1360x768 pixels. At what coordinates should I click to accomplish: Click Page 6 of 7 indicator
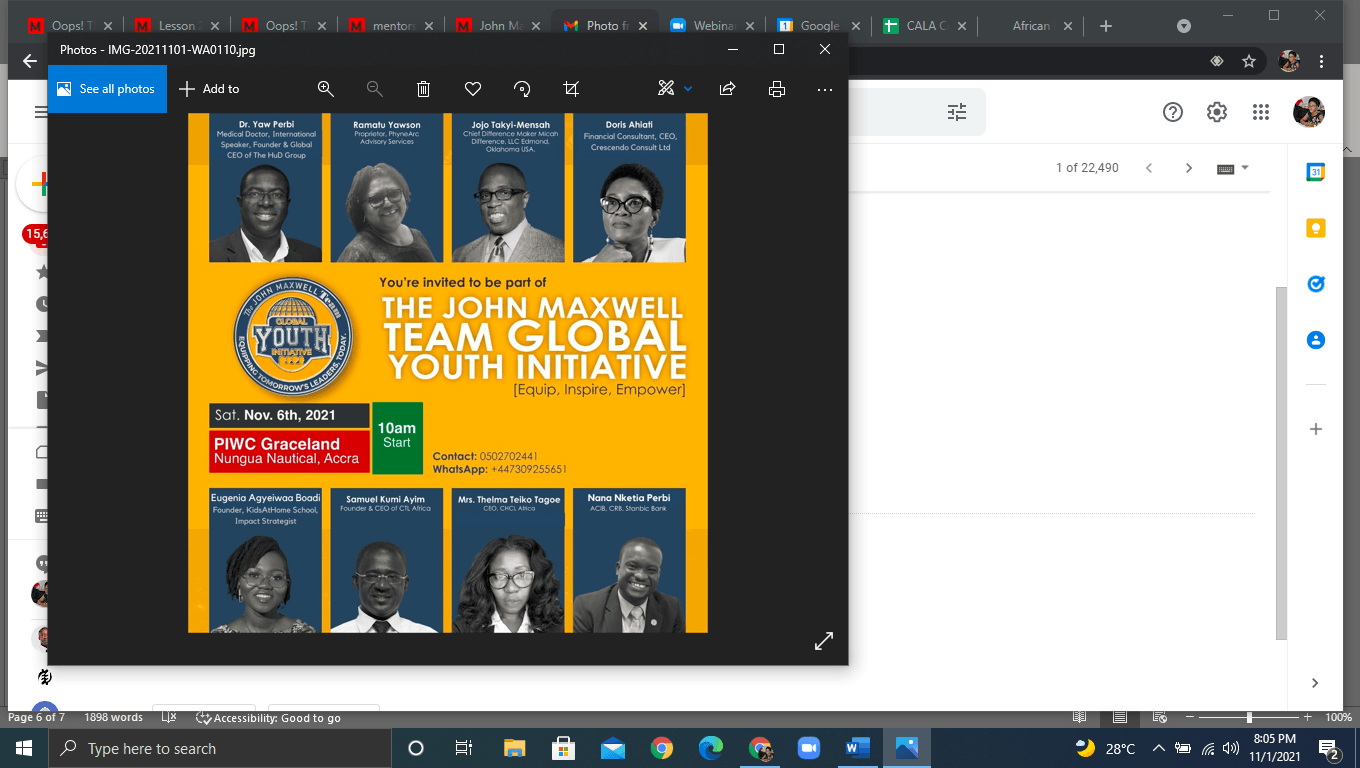(37, 717)
